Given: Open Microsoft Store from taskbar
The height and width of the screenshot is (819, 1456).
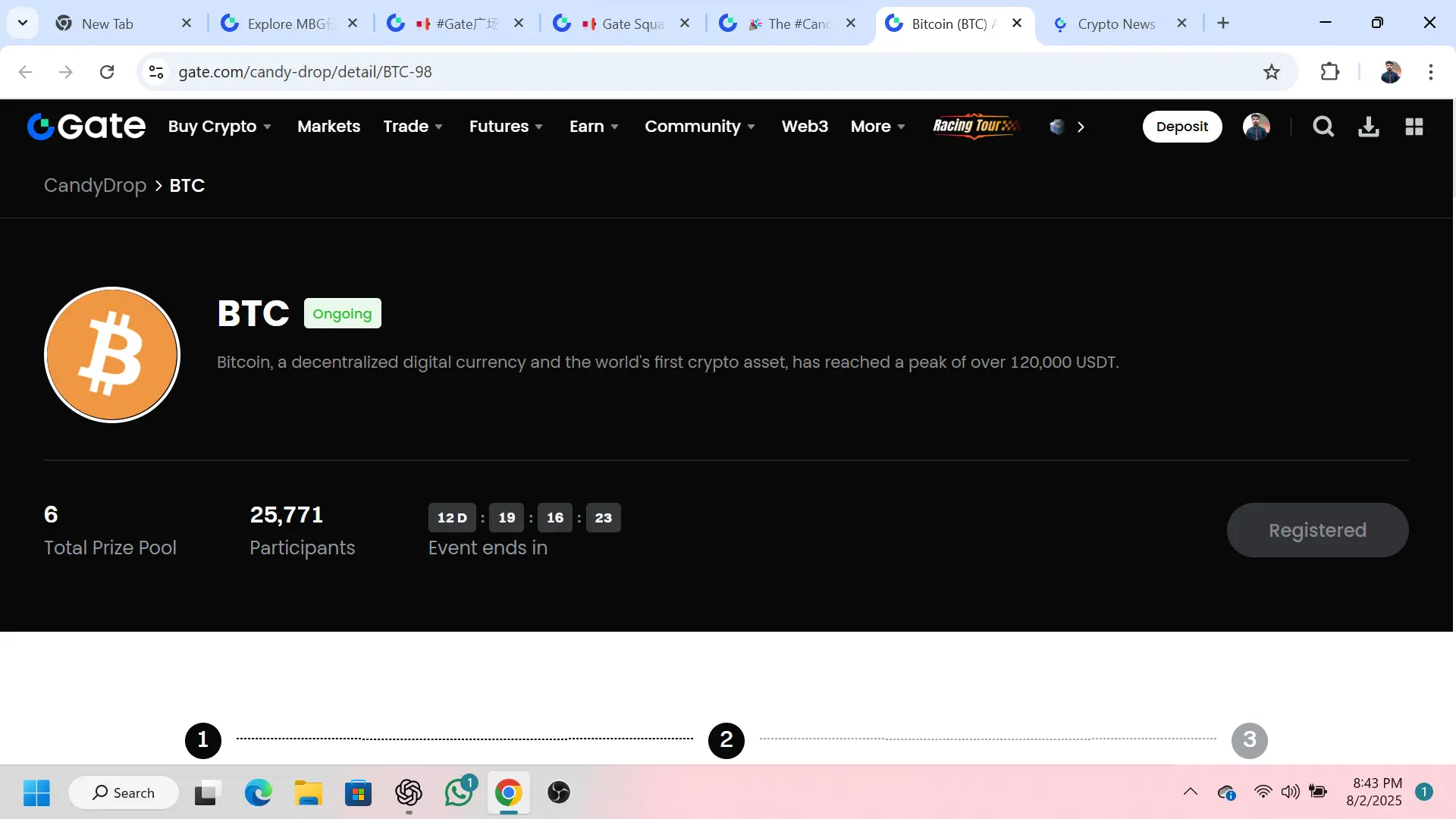Looking at the screenshot, I should [x=358, y=793].
